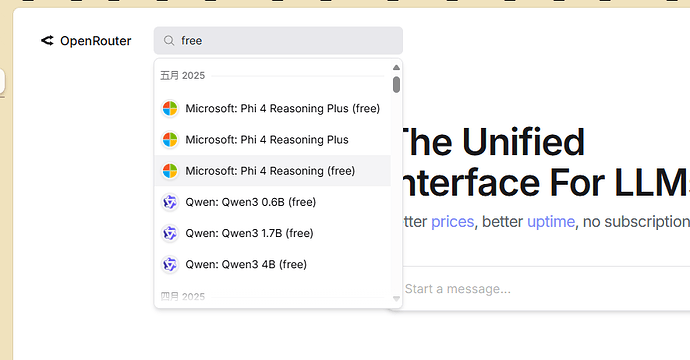
Task: Click the scroll up arrow in results list
Action: coord(396,67)
